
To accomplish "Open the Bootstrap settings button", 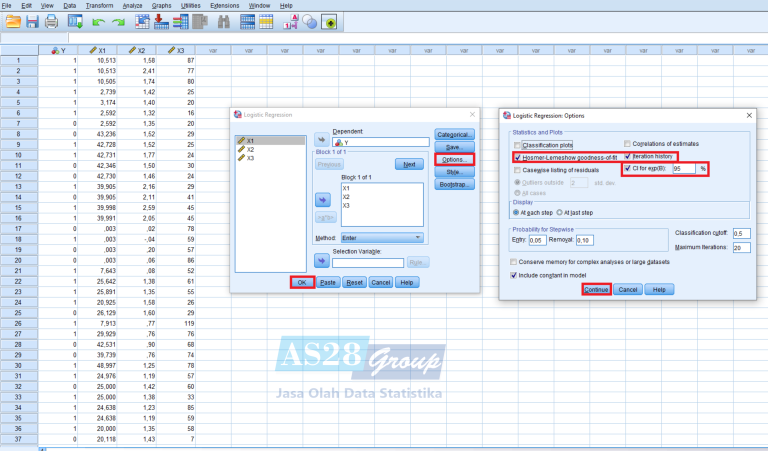I will 454,185.
